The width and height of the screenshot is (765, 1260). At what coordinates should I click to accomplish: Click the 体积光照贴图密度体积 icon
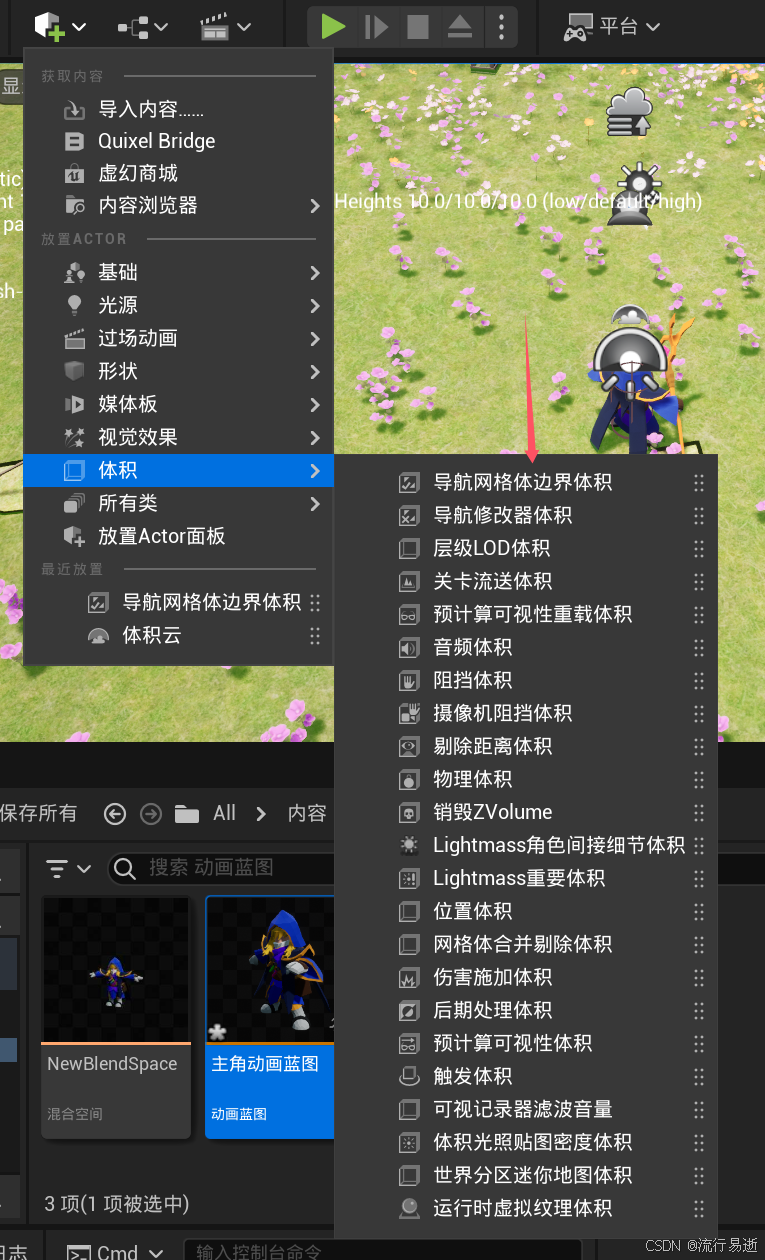(408, 1143)
